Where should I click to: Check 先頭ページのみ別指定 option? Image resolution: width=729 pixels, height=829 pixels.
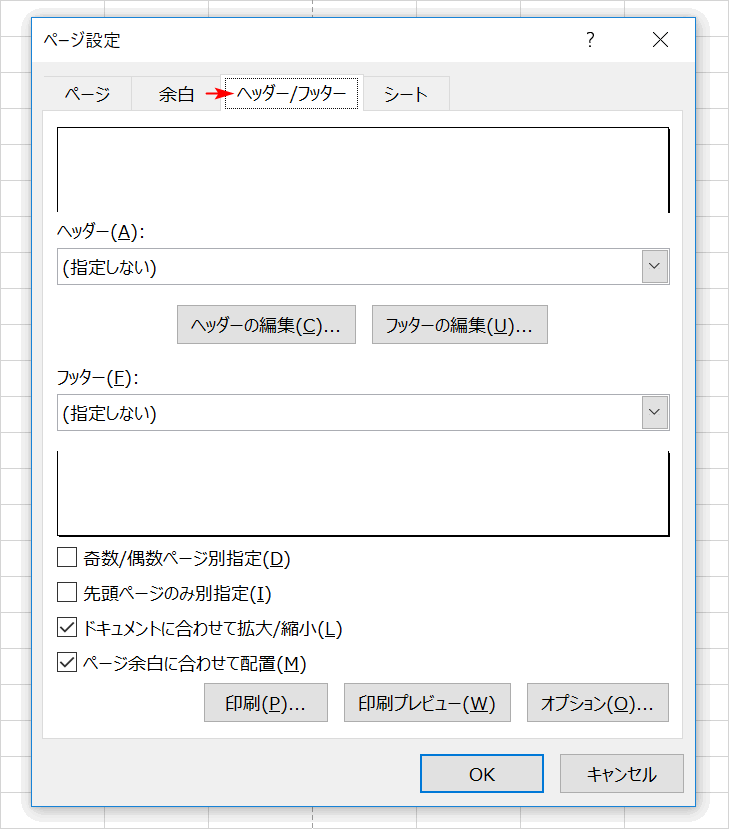[x=68, y=593]
